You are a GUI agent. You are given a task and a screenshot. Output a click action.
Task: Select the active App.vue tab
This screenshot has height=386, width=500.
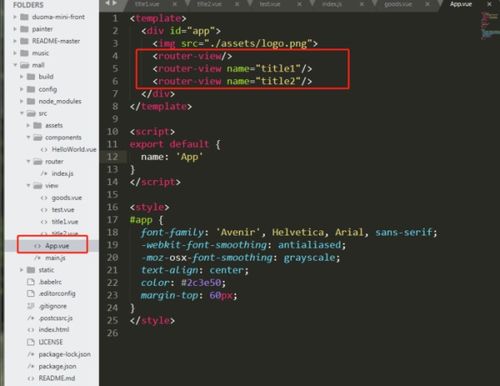tap(461, 4)
